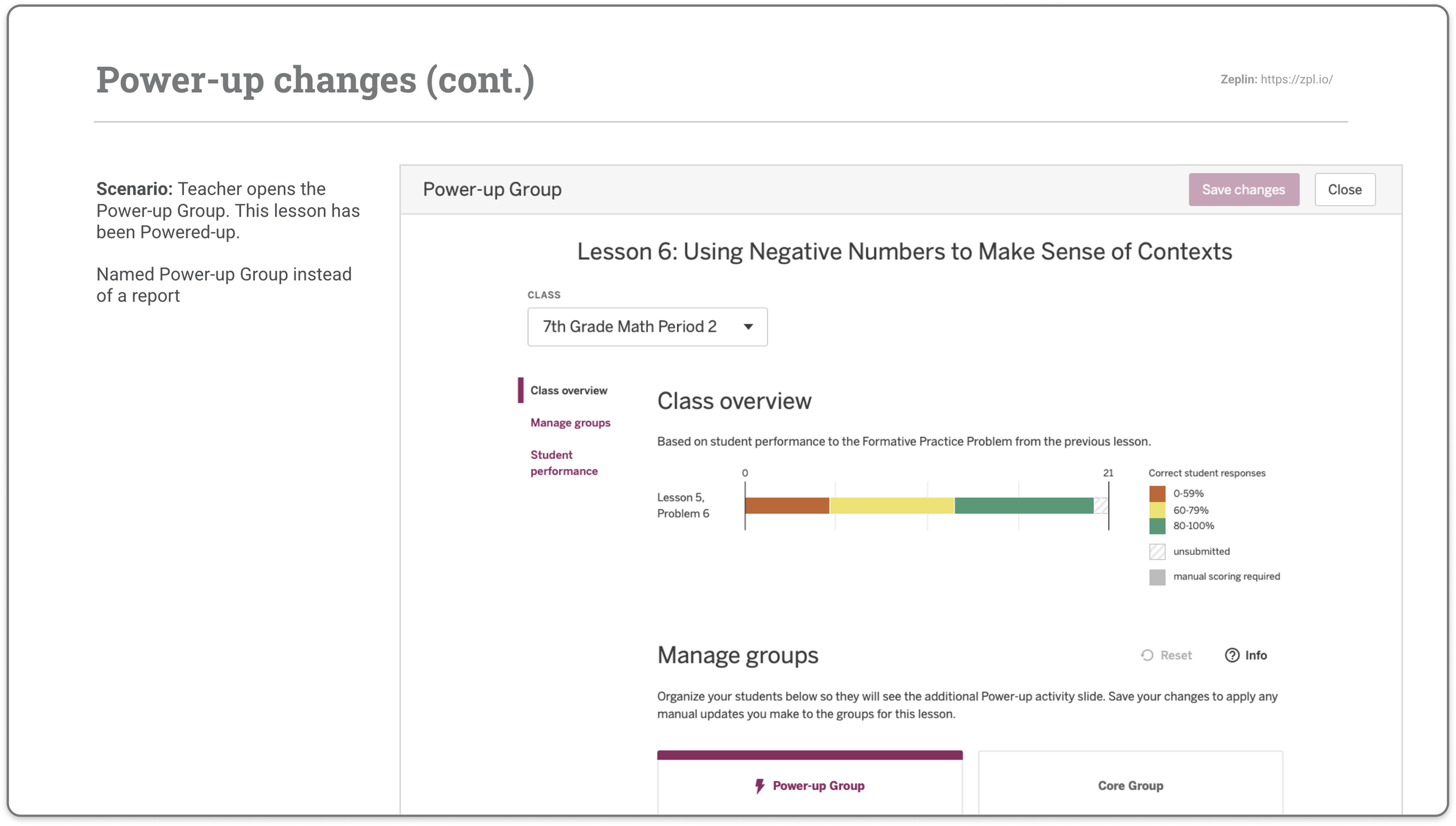Click the Class overview section heading
The height and width of the screenshot is (826, 1456).
pyautogui.click(x=734, y=401)
